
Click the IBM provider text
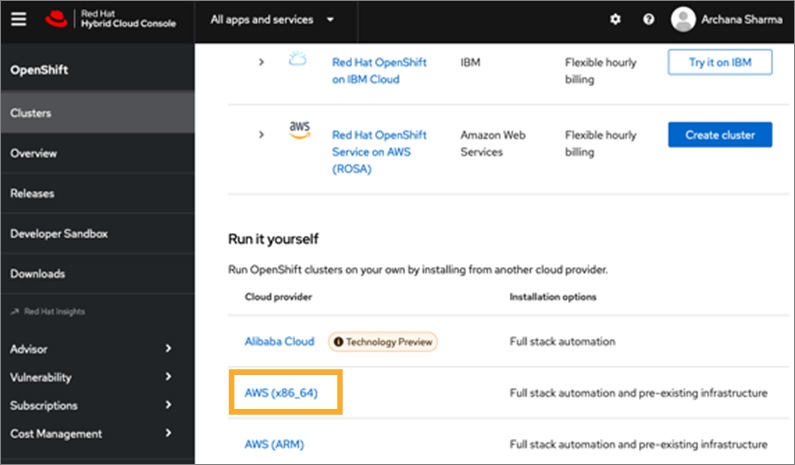(x=470, y=62)
